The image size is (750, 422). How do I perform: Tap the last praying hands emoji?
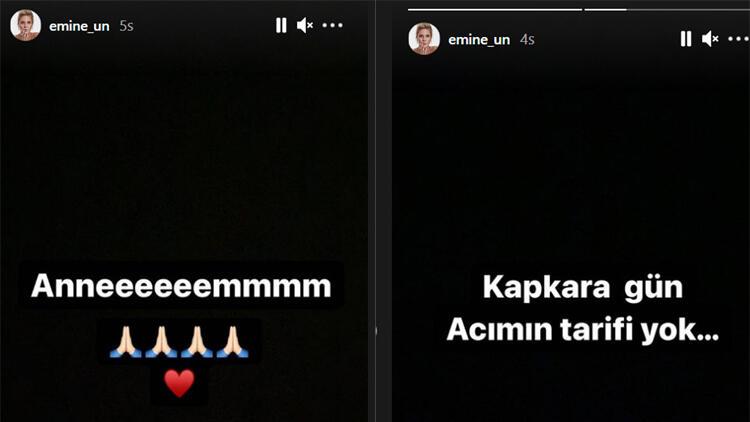point(232,342)
